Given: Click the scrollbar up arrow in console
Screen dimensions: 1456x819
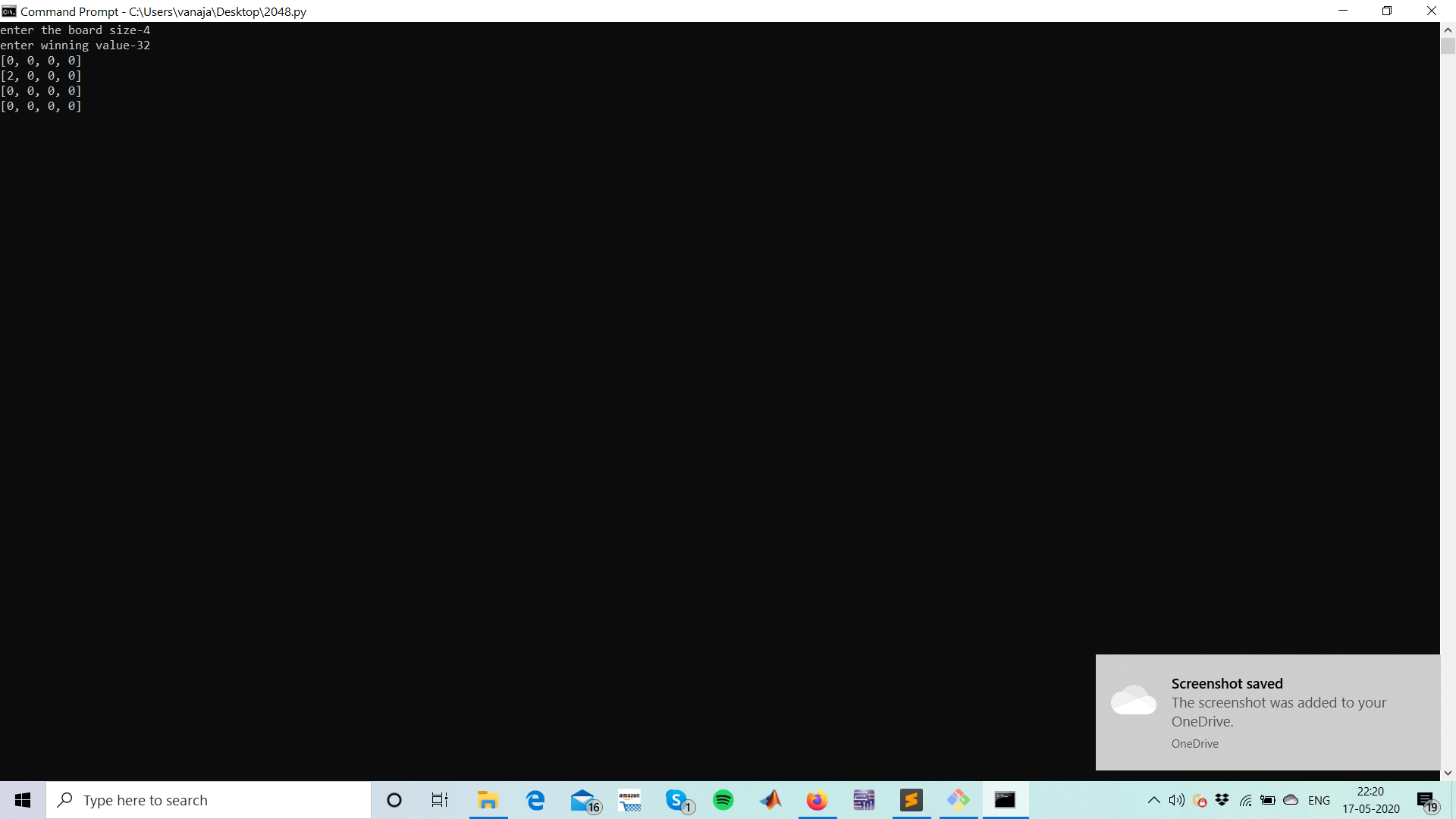Looking at the screenshot, I should (1448, 30).
